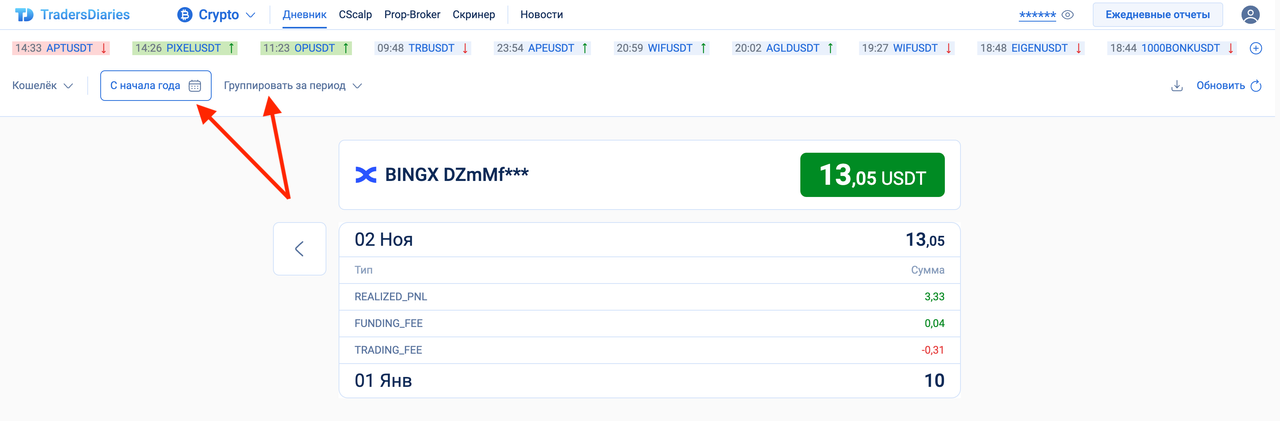Open the Prop-Broker tab

coord(412,15)
